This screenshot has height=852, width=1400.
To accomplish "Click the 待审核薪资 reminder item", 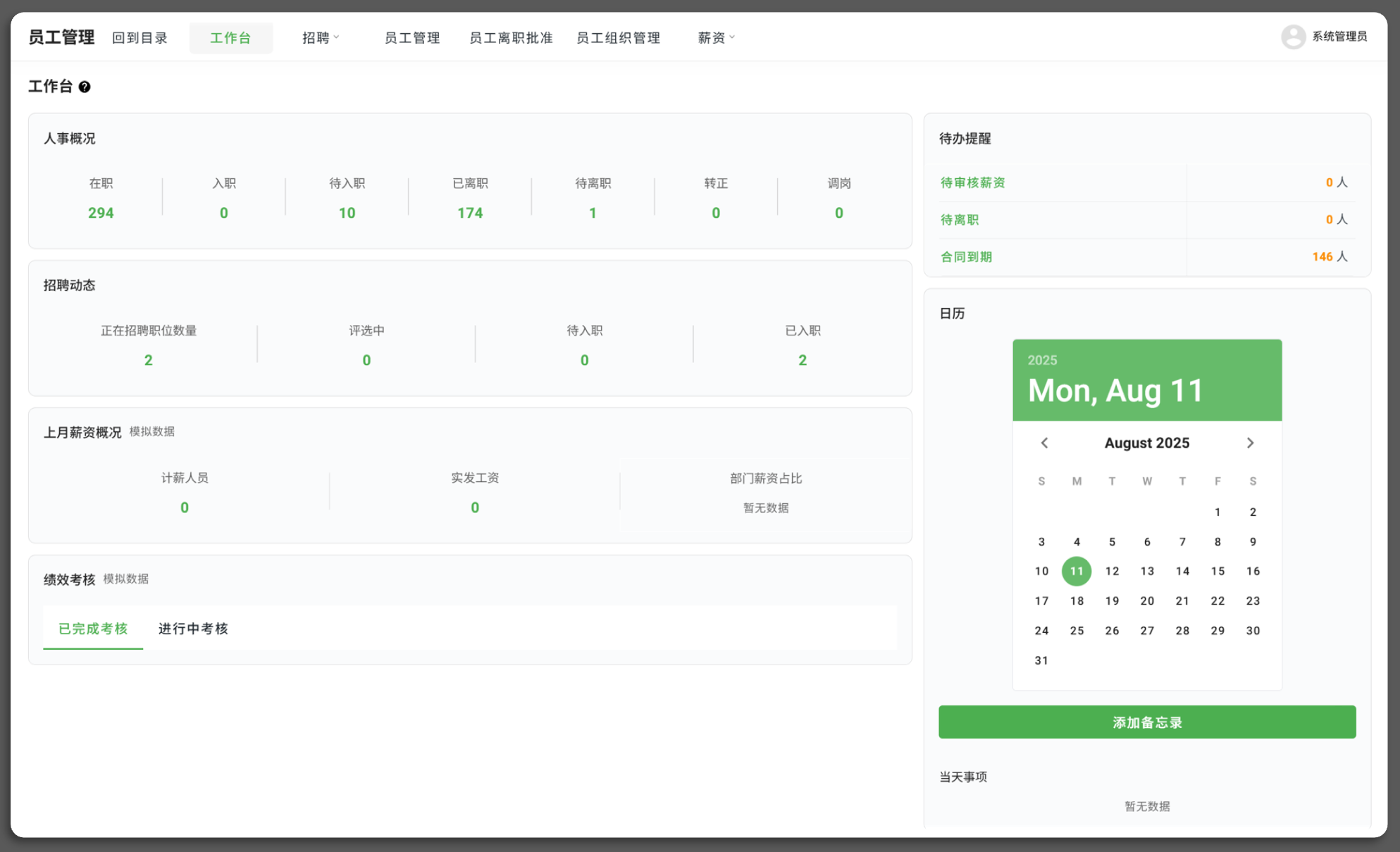I will pyautogui.click(x=972, y=183).
